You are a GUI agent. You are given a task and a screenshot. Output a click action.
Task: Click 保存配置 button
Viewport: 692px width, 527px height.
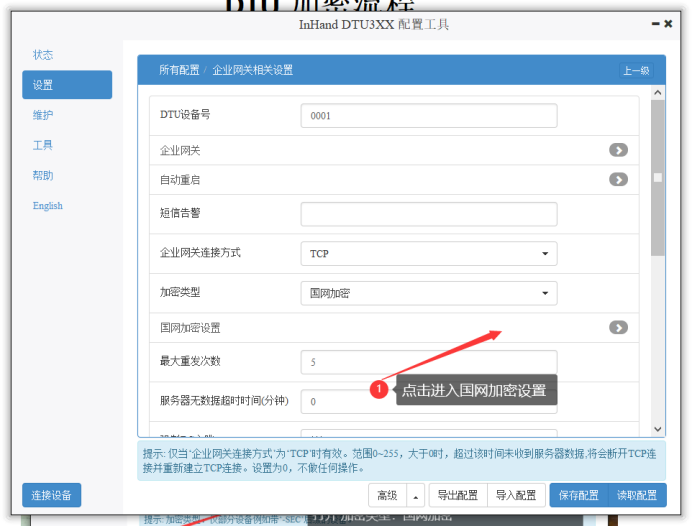point(579,495)
